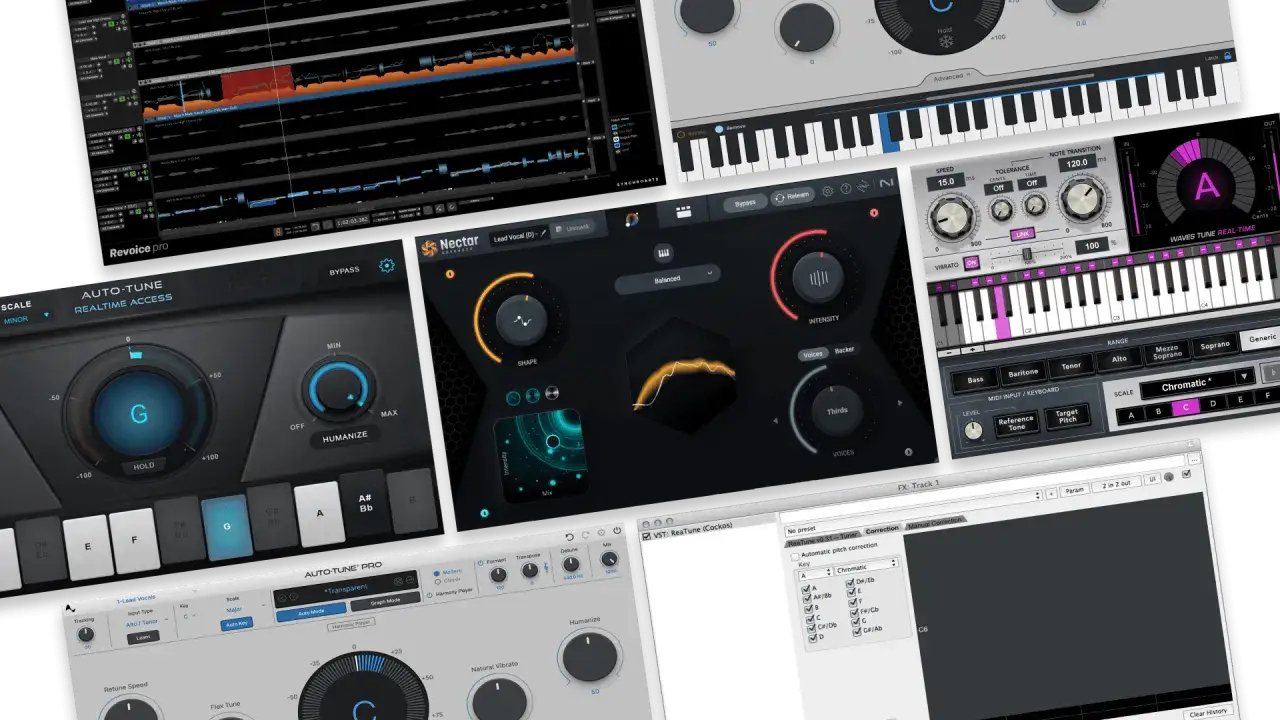Click the undo arrow in Auto-Tune Pro

[569, 538]
